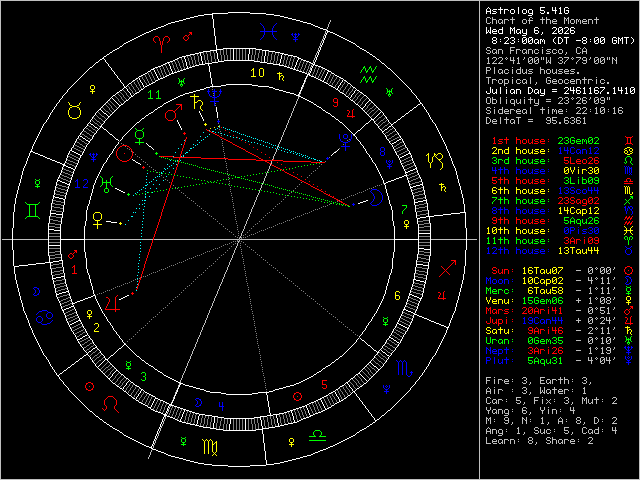Viewport: 640px width, 480px height.
Task: Click the Jupiter symbol ending the sidebar Jupi row
Action: click(629, 321)
